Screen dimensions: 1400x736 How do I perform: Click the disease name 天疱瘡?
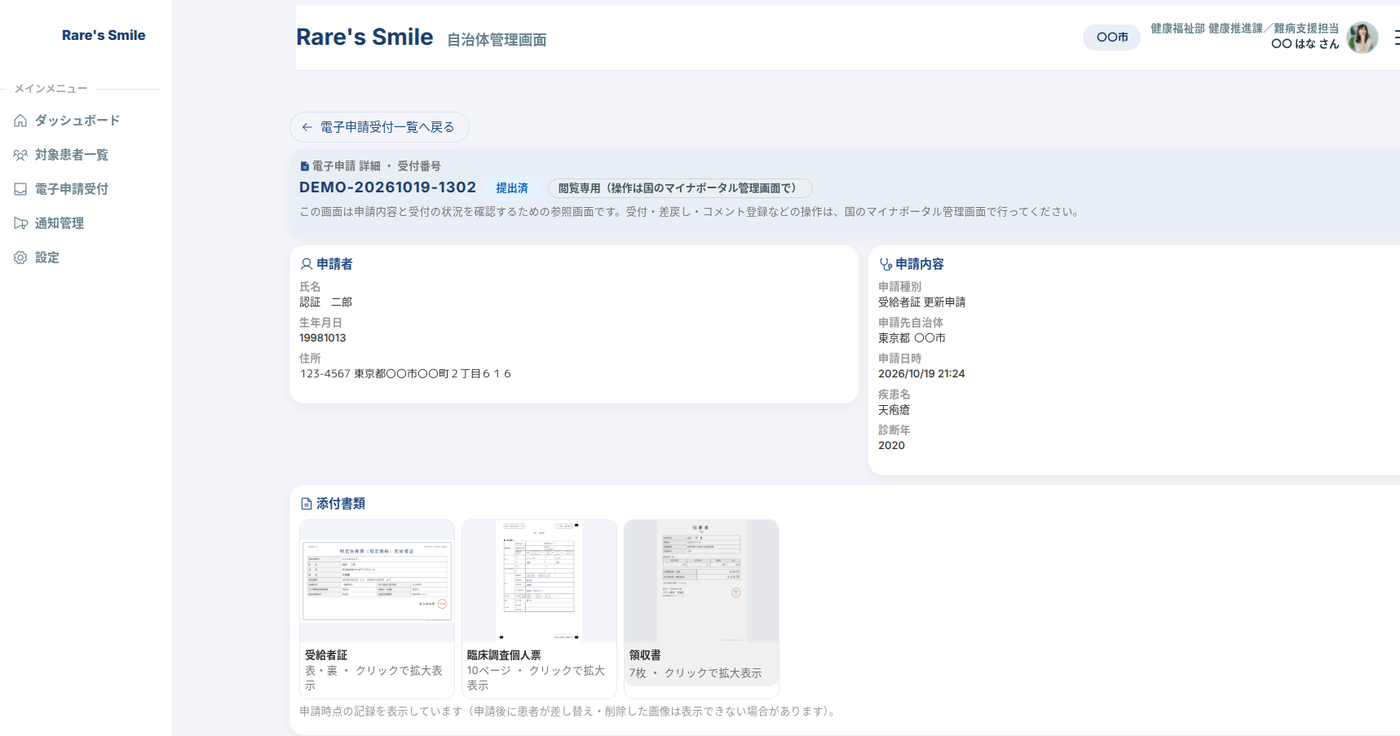click(x=894, y=410)
